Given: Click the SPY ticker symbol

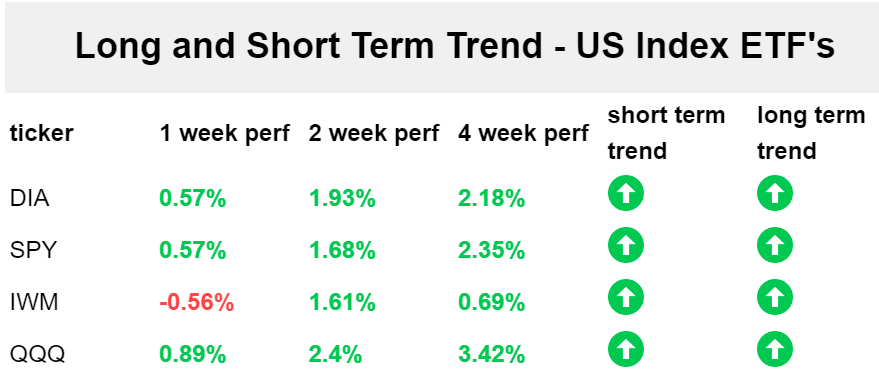Looking at the screenshot, I should tap(33, 251).
